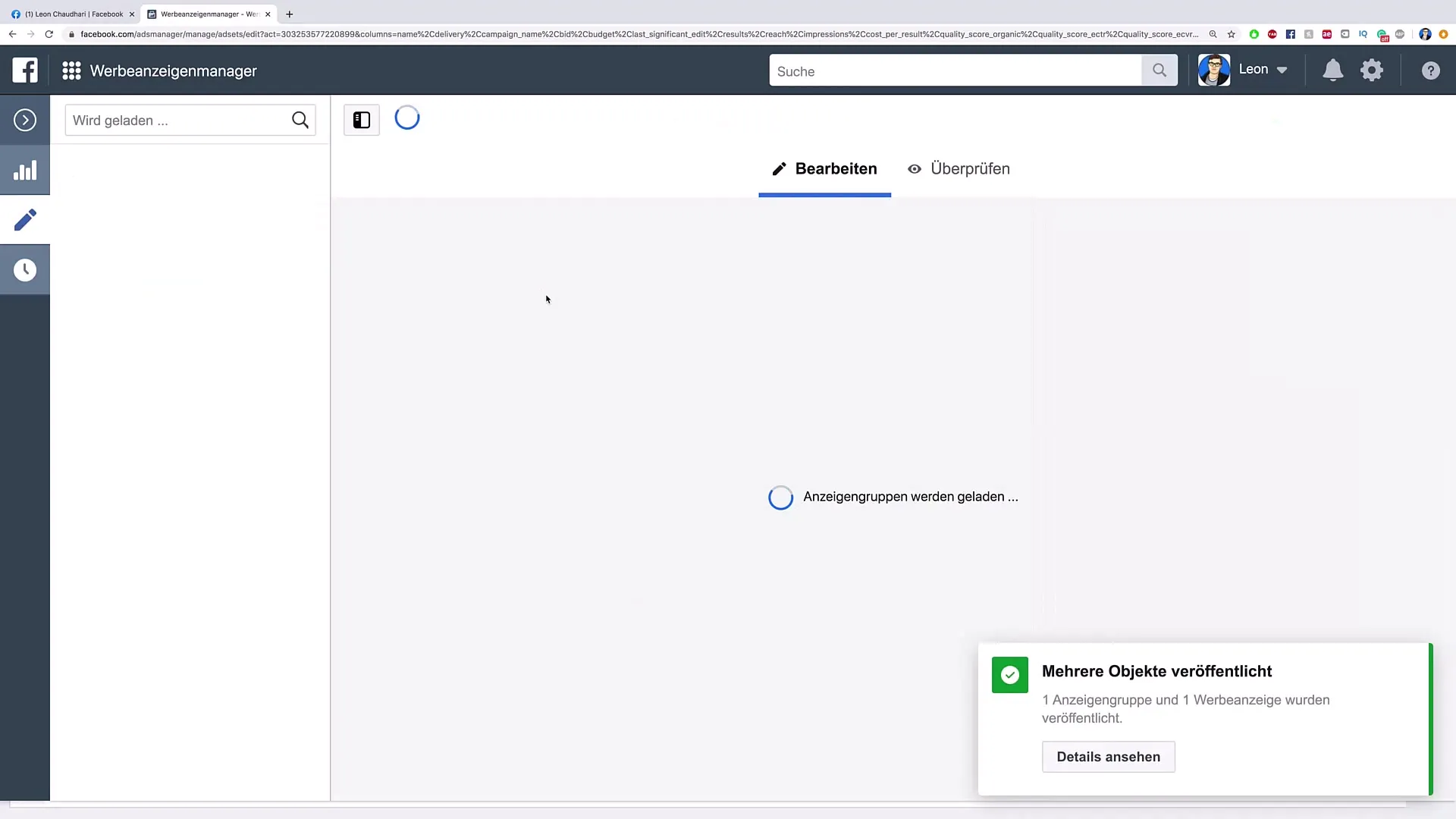Open a new browser tab
1456x819 pixels.
pyautogui.click(x=289, y=14)
